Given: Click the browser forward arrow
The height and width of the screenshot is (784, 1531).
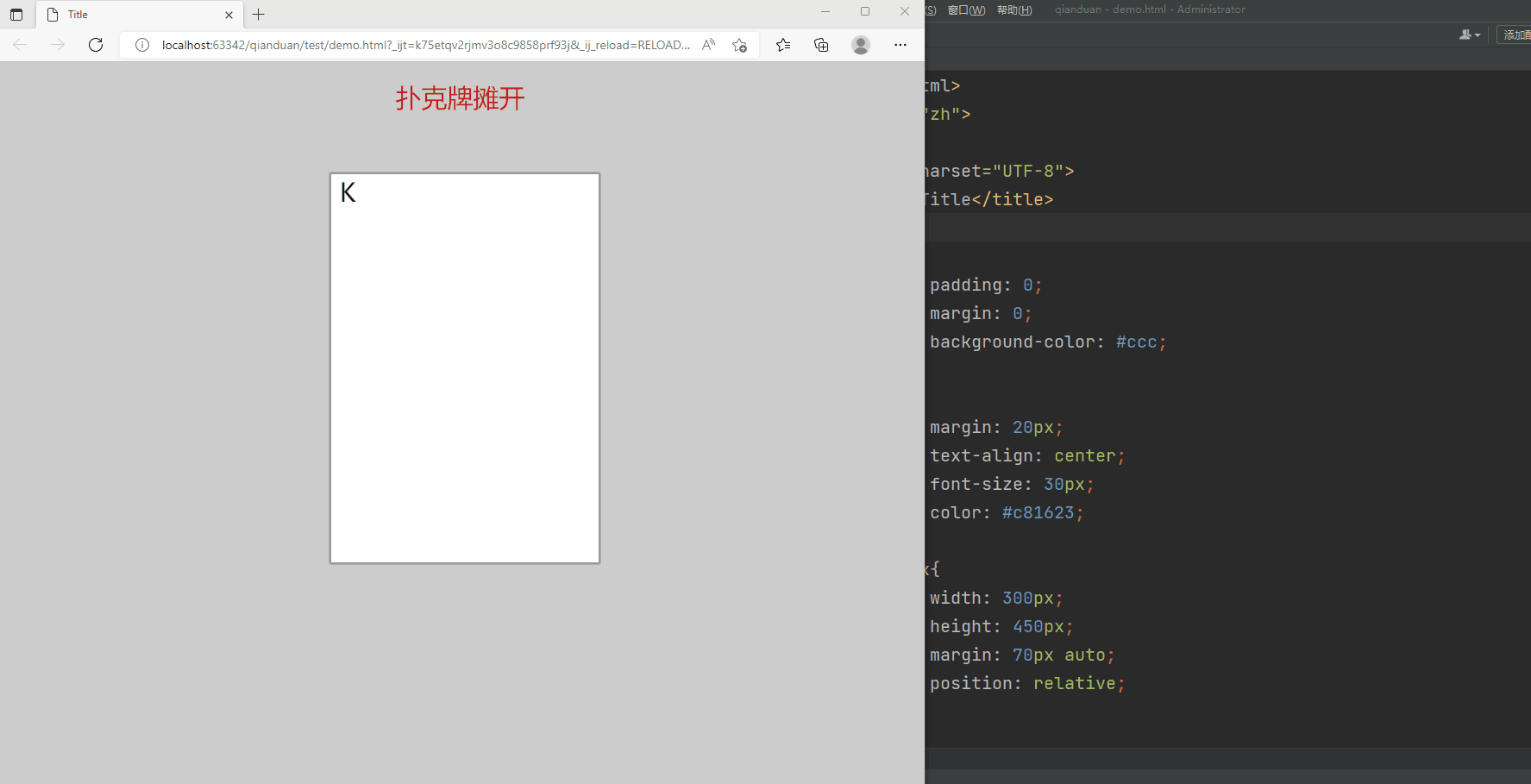Looking at the screenshot, I should pyautogui.click(x=58, y=45).
